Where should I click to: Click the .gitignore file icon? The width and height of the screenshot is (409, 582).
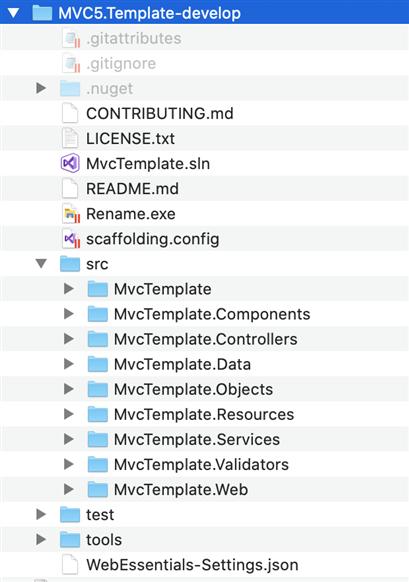click(71, 63)
